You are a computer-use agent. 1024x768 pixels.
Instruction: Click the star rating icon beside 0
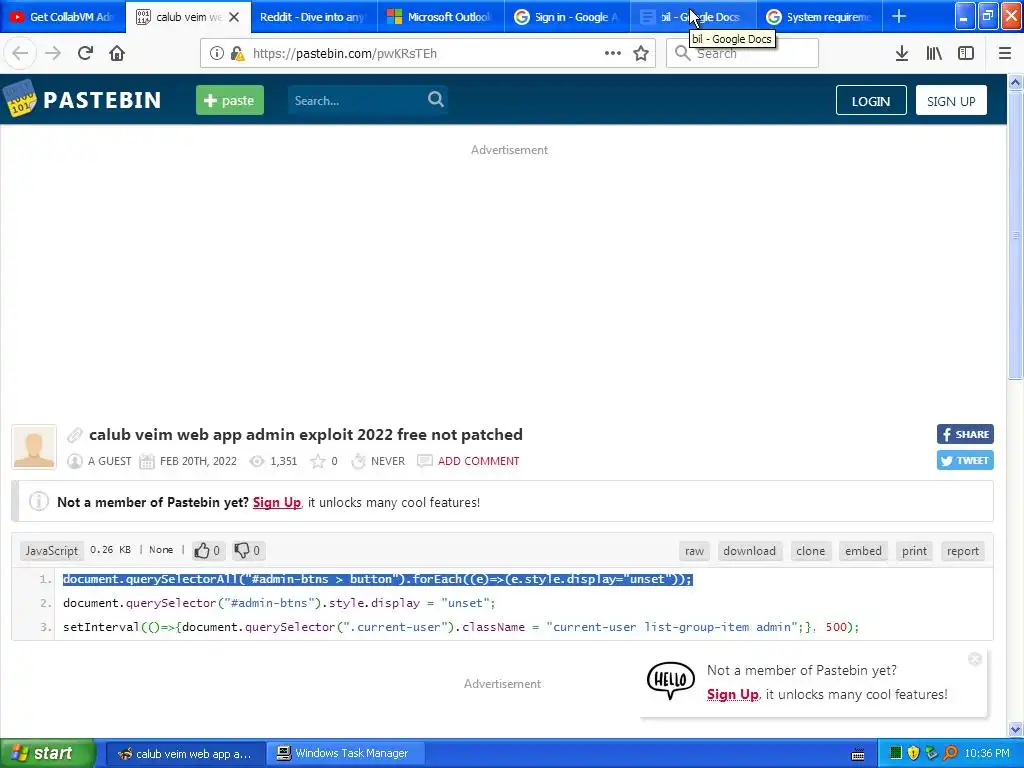[x=317, y=461]
